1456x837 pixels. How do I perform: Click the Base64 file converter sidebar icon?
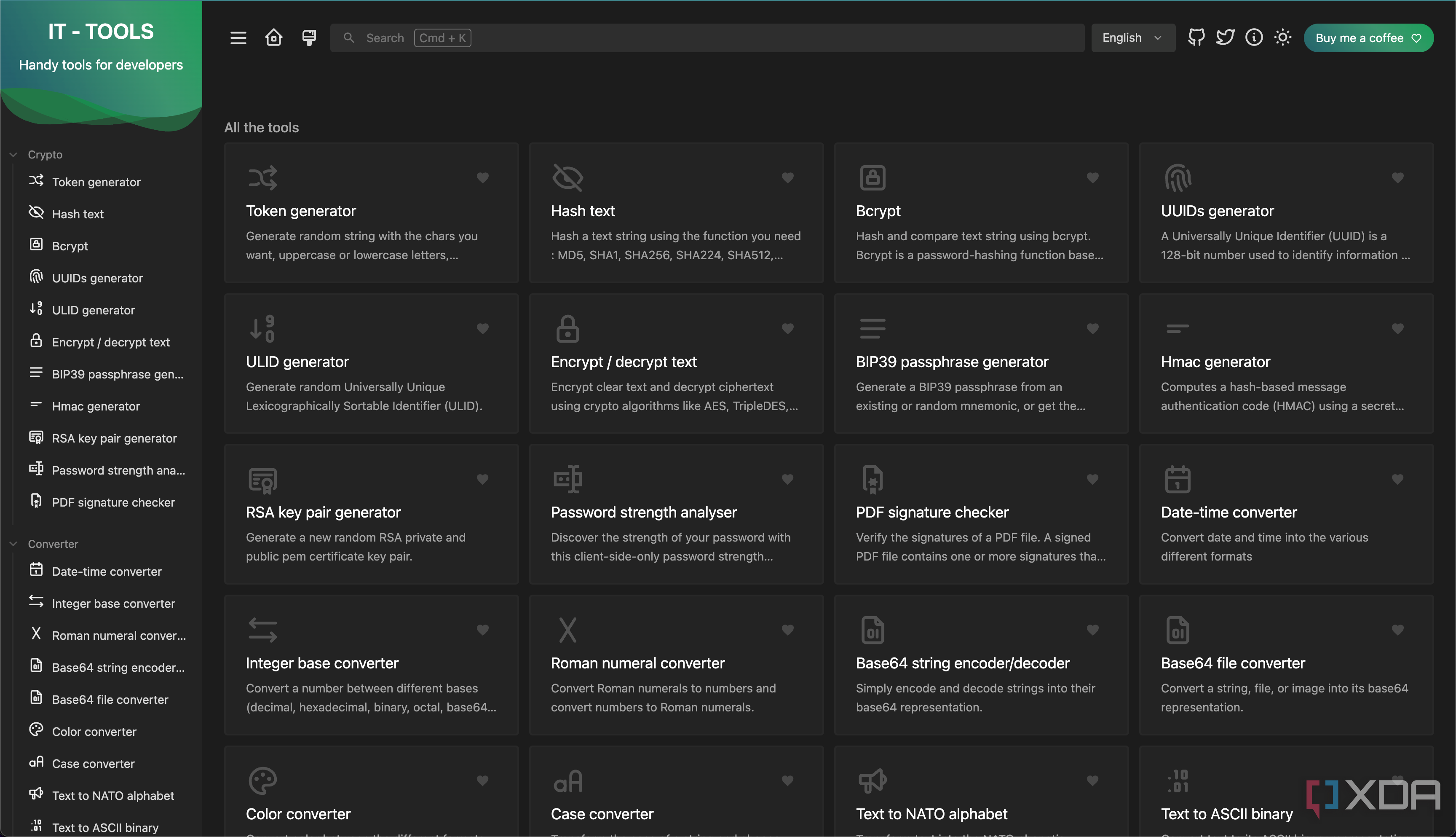(x=36, y=698)
